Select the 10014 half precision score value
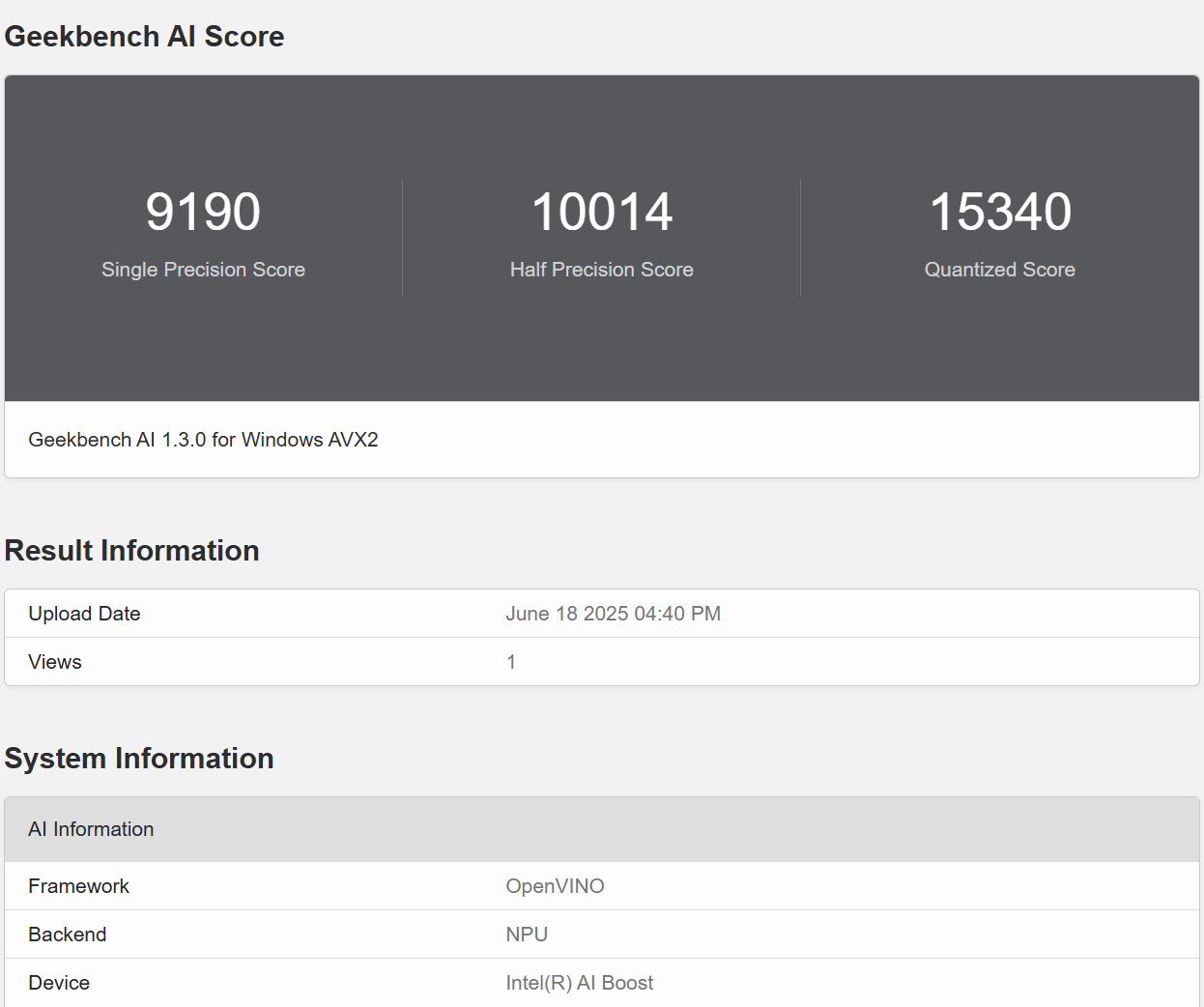Screen dimensions: 1204x1007 tap(602, 212)
